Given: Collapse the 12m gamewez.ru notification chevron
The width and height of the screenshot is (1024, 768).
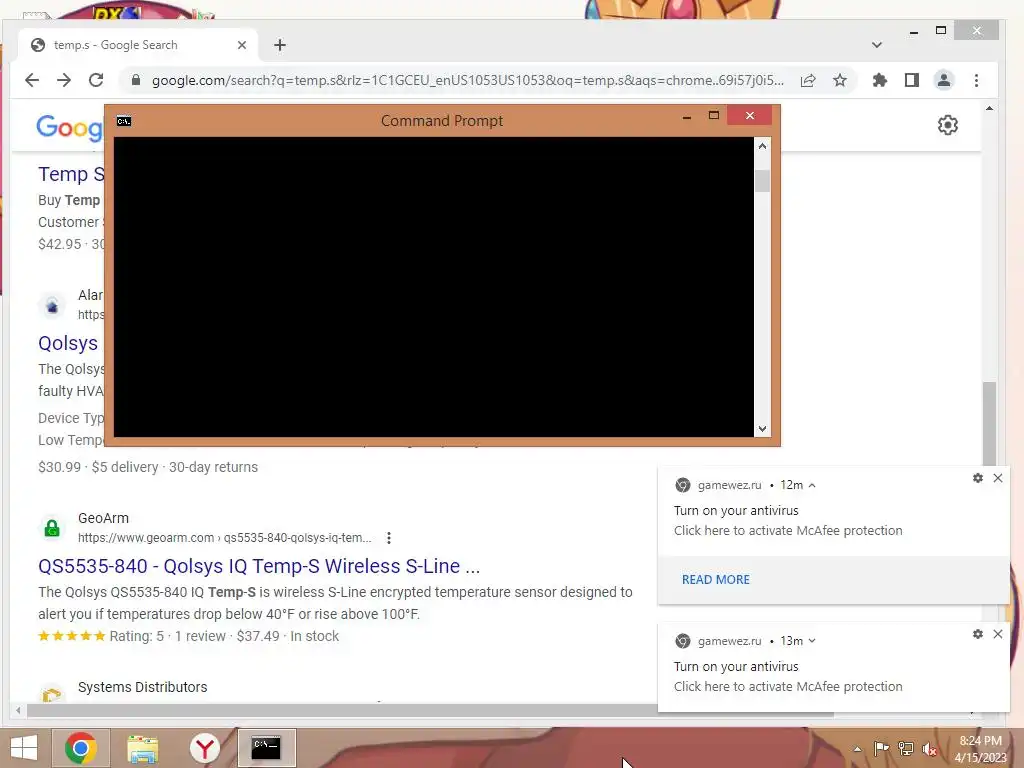Looking at the screenshot, I should (812, 485).
